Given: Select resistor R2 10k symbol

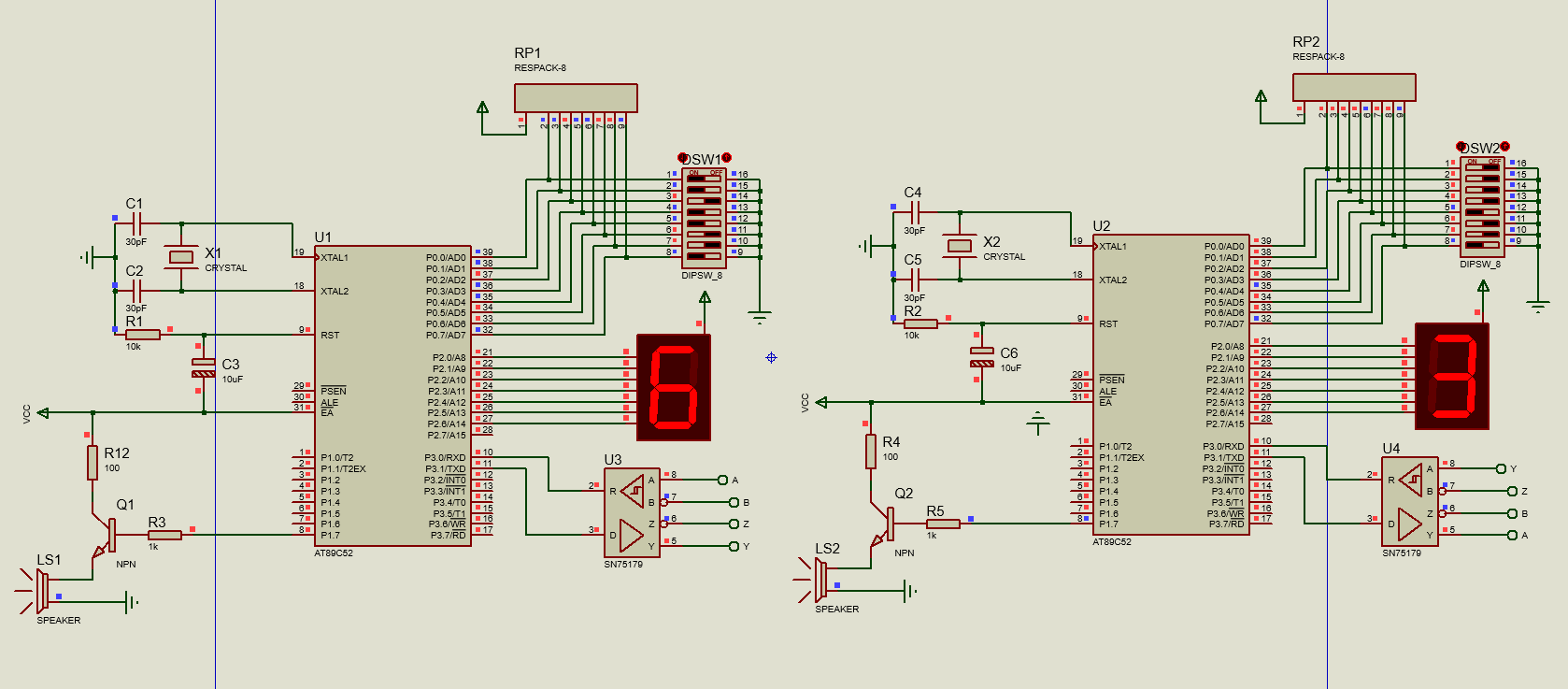Looking at the screenshot, I should tap(920, 323).
